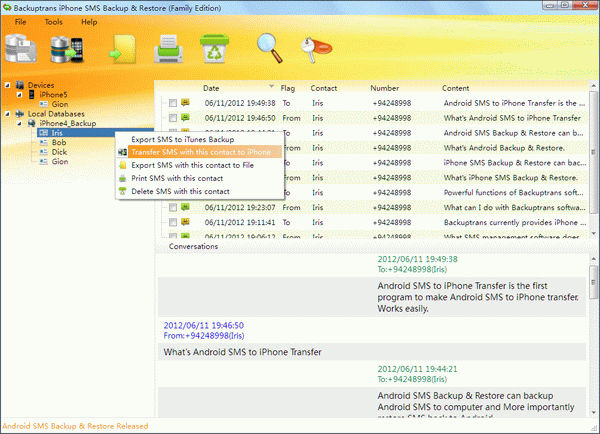Click the Contact column header

(x=324, y=88)
